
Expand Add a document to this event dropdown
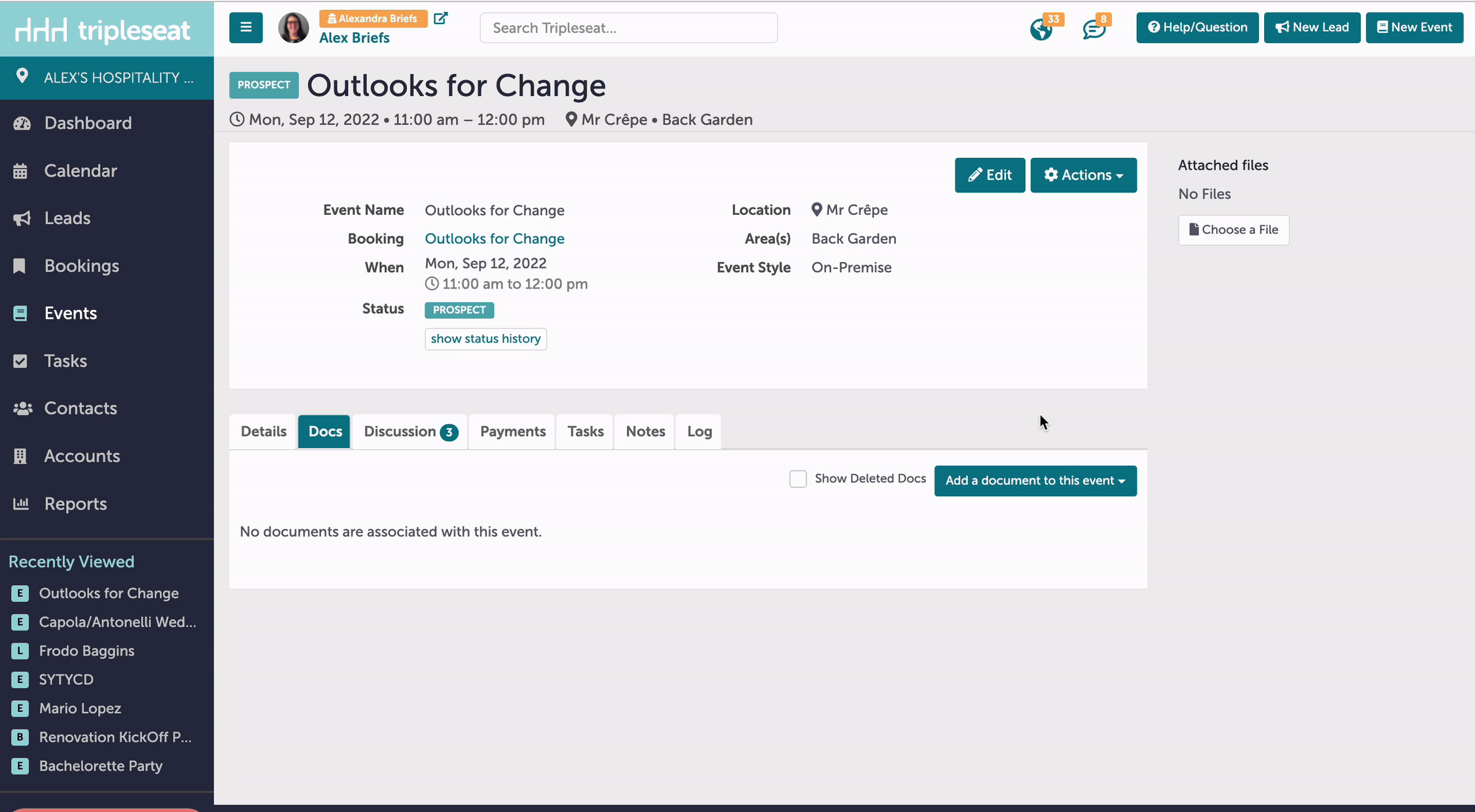(x=1035, y=481)
